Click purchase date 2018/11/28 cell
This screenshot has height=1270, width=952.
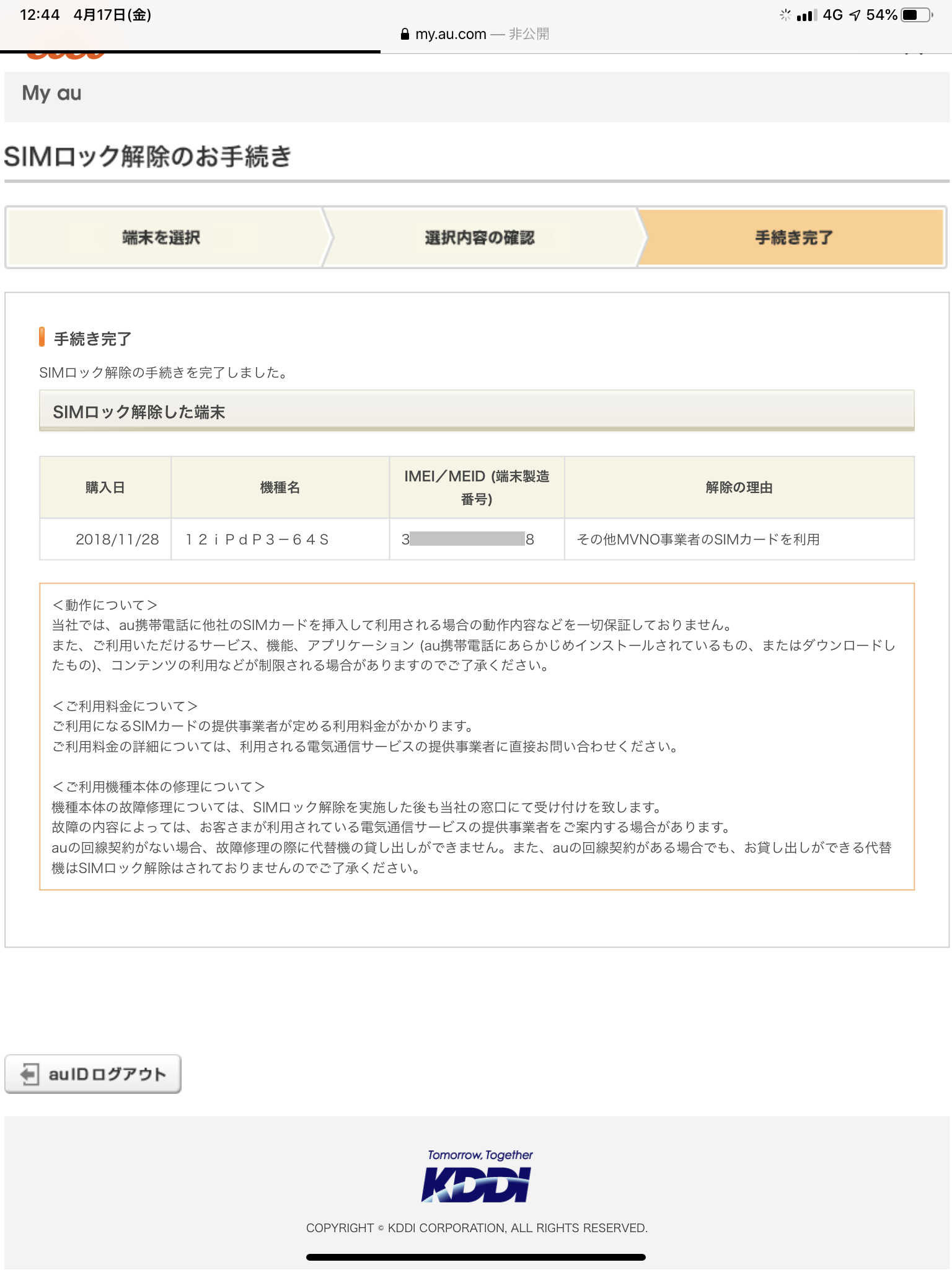(105, 539)
